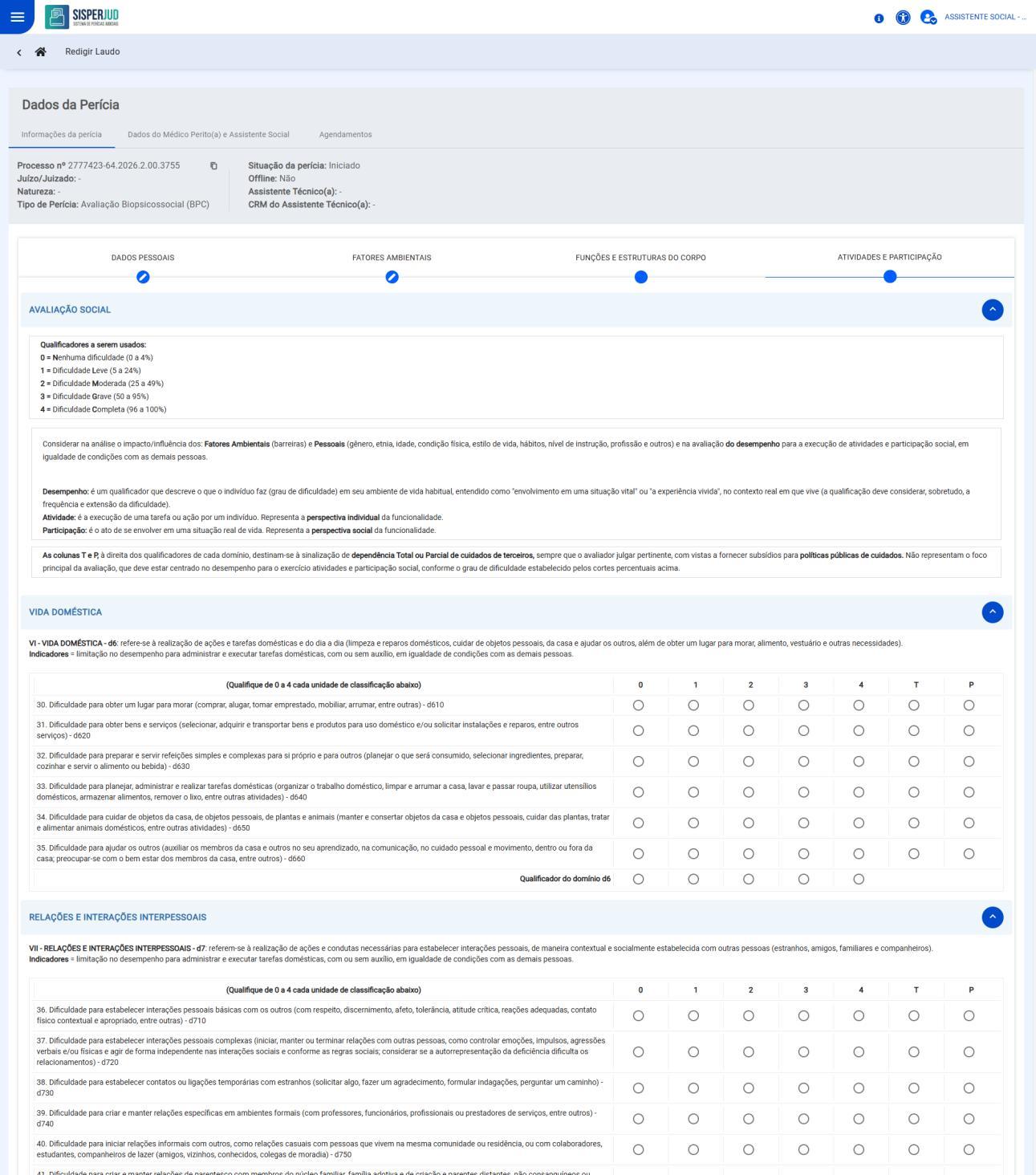Click the '4 = Dificuldade Completa (96 a 100%)' line
This screenshot has width=1036, height=1175.
[104, 409]
